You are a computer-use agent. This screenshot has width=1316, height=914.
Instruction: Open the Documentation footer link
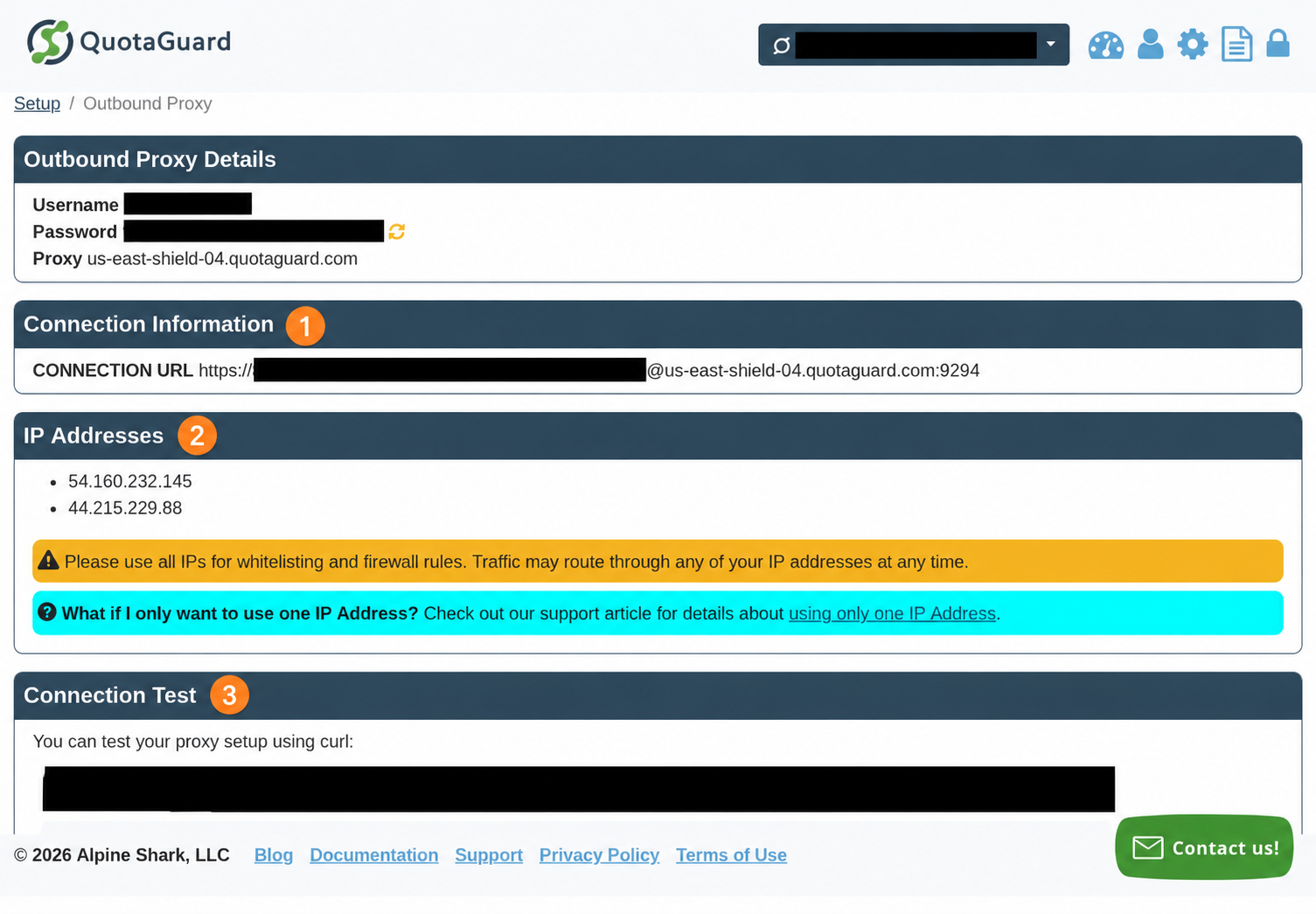(x=374, y=855)
